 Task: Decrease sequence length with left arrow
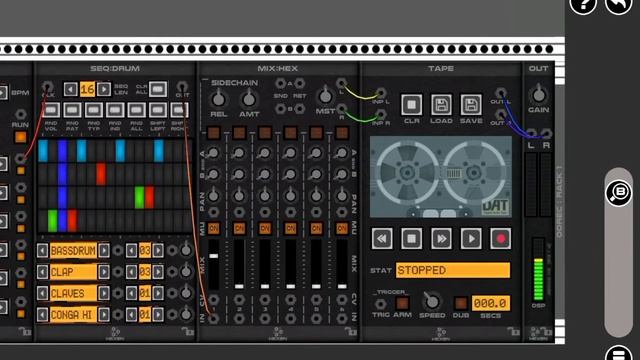point(71,89)
